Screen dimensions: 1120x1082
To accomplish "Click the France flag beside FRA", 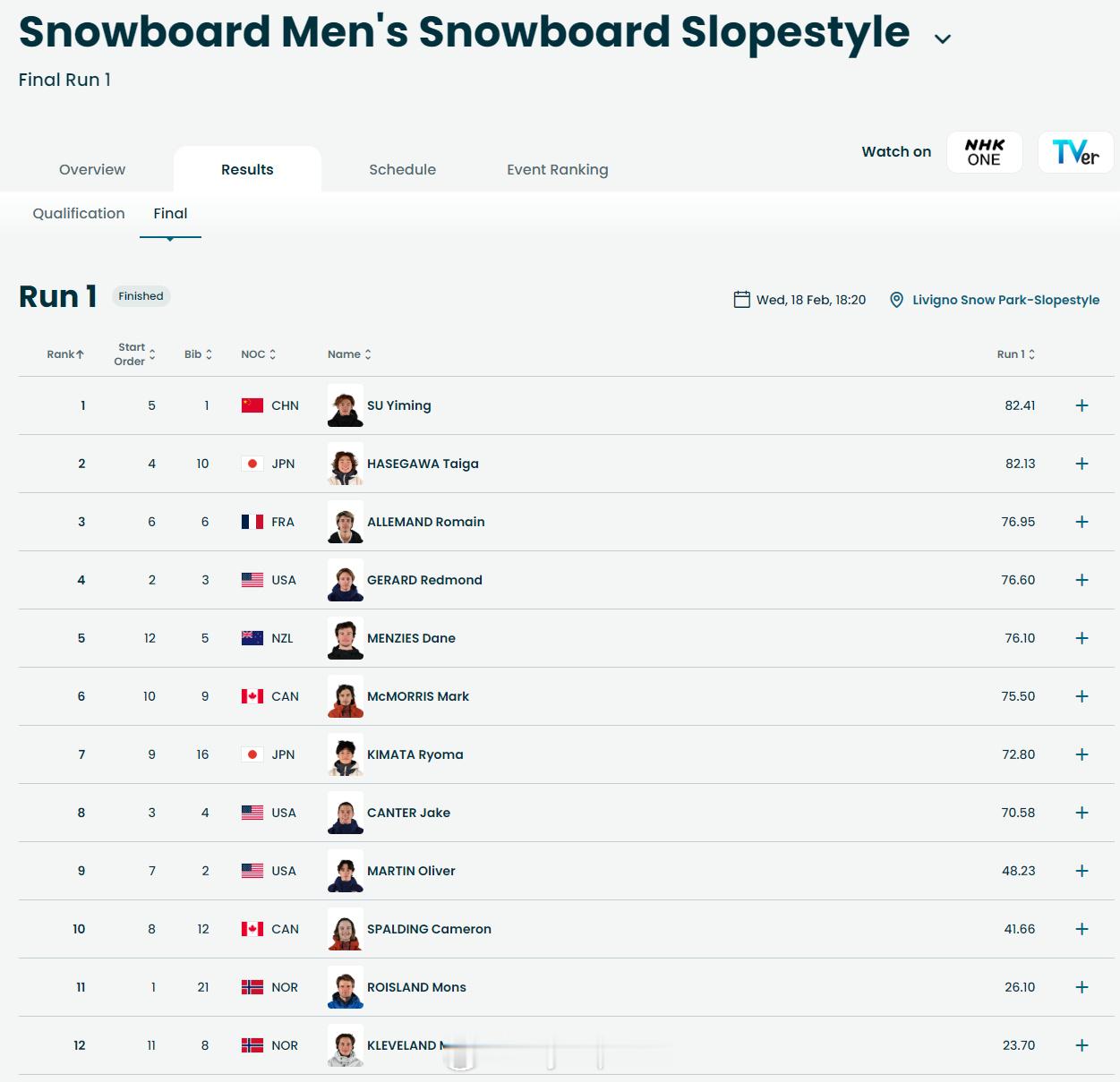I will (252, 522).
